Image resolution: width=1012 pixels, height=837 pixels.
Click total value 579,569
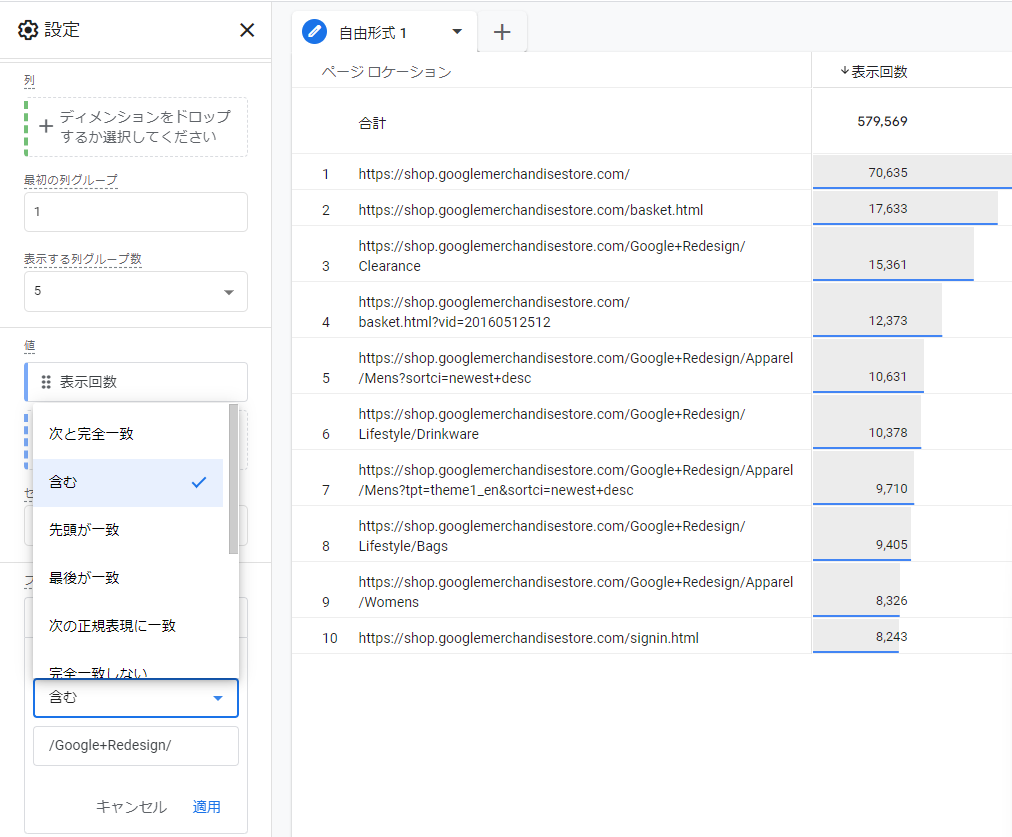[x=882, y=121]
